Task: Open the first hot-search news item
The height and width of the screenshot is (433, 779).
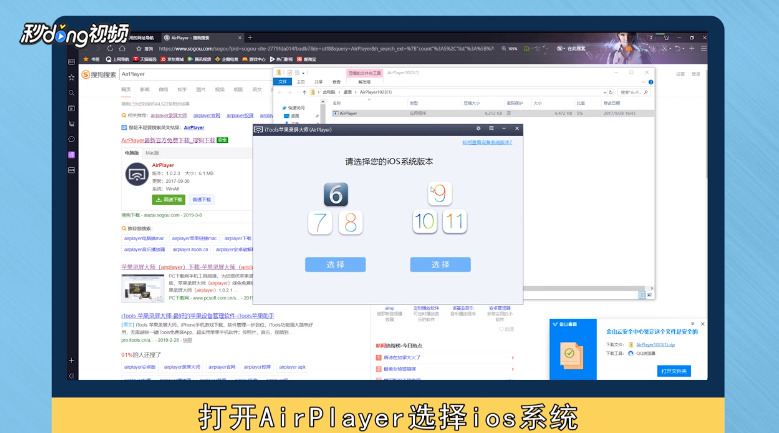Action: click(401, 358)
